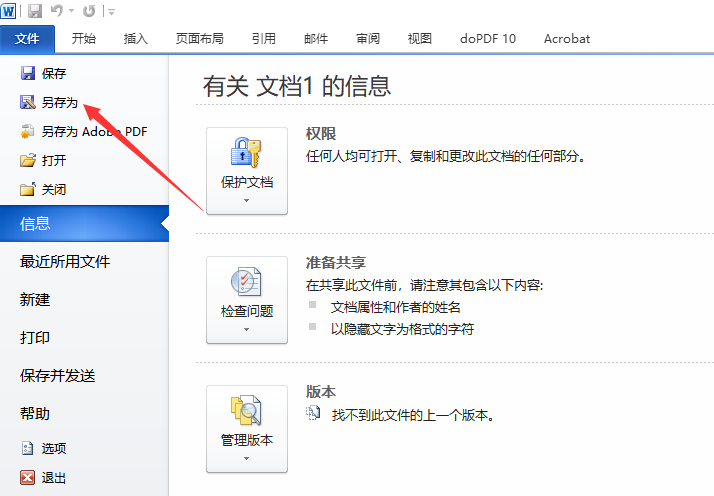Viewport: 714px width, 496px height.
Task: Switch to the 开始 (Home) ribbon tab
Action: [x=84, y=39]
